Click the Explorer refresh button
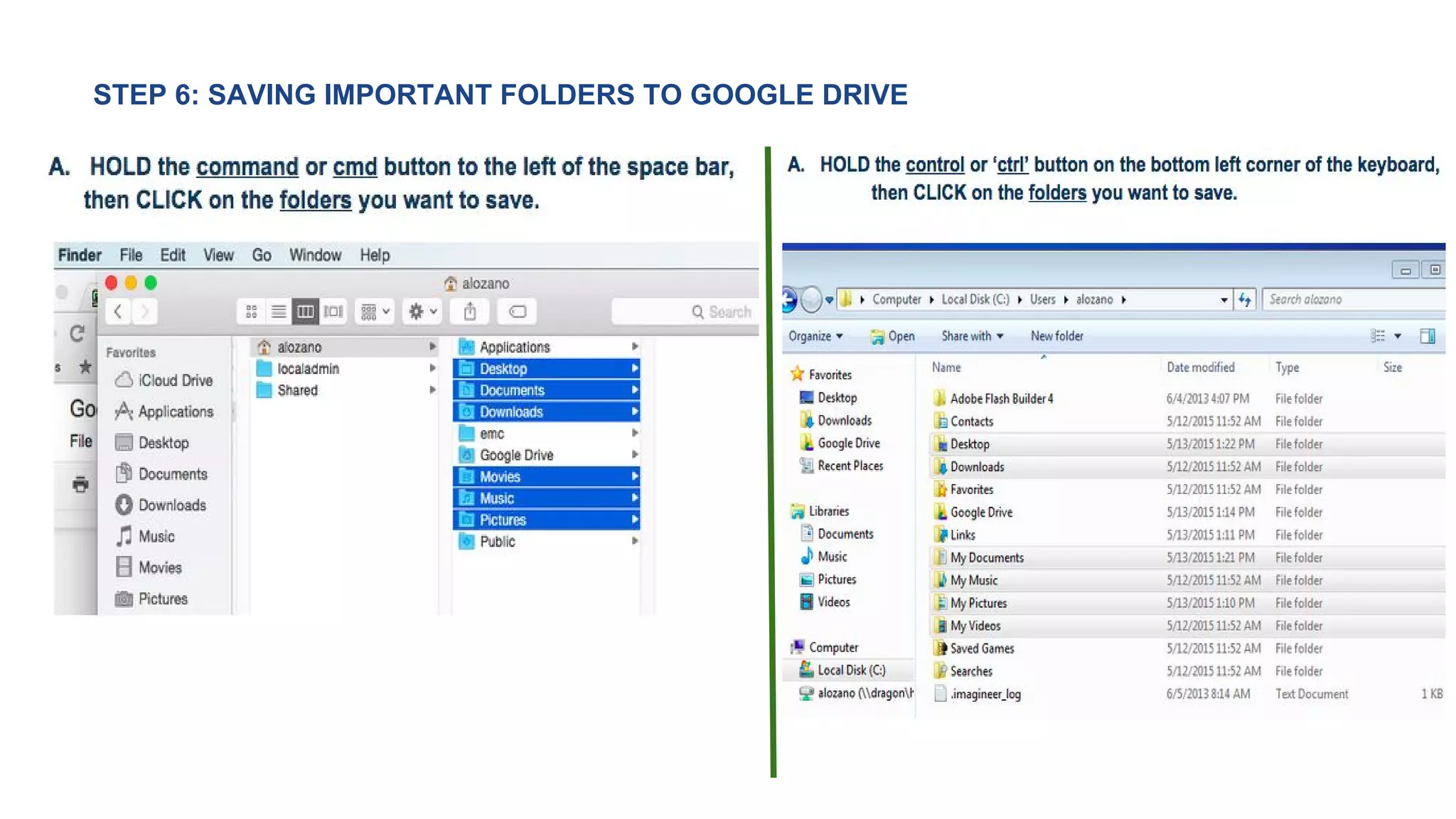The height and width of the screenshot is (819, 1456). pos(1245,300)
